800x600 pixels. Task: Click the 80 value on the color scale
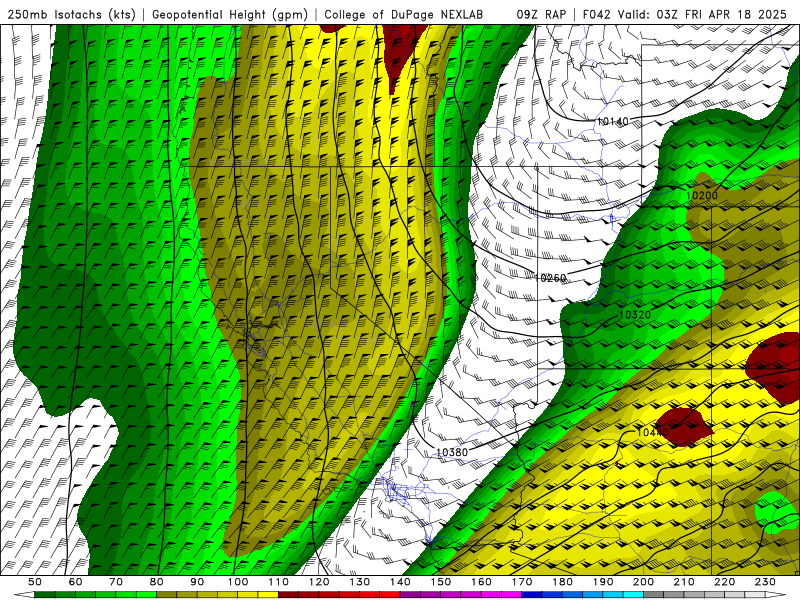(x=157, y=582)
